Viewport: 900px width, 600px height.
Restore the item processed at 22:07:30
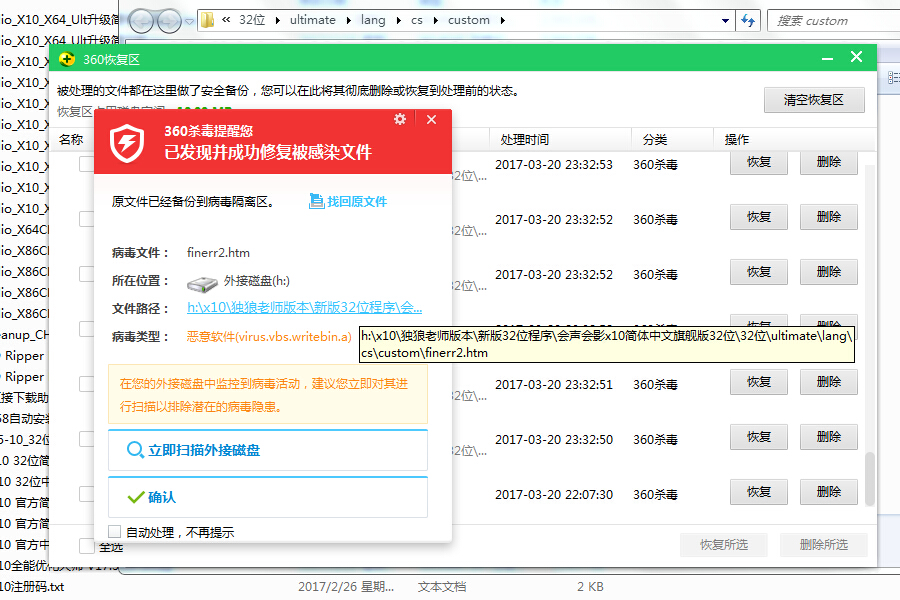coord(759,492)
